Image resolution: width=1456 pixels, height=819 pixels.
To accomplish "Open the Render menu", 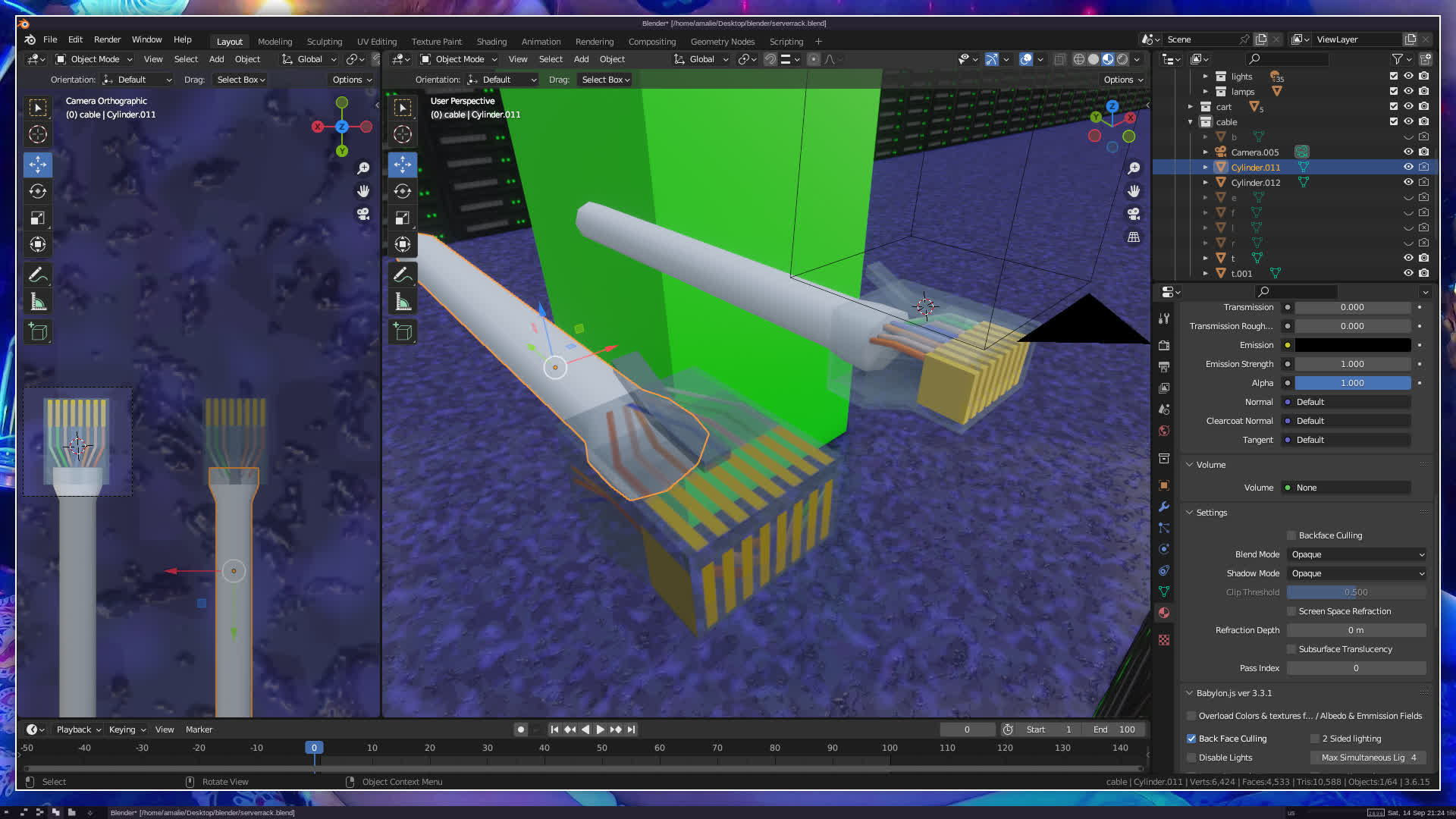I will click(107, 39).
